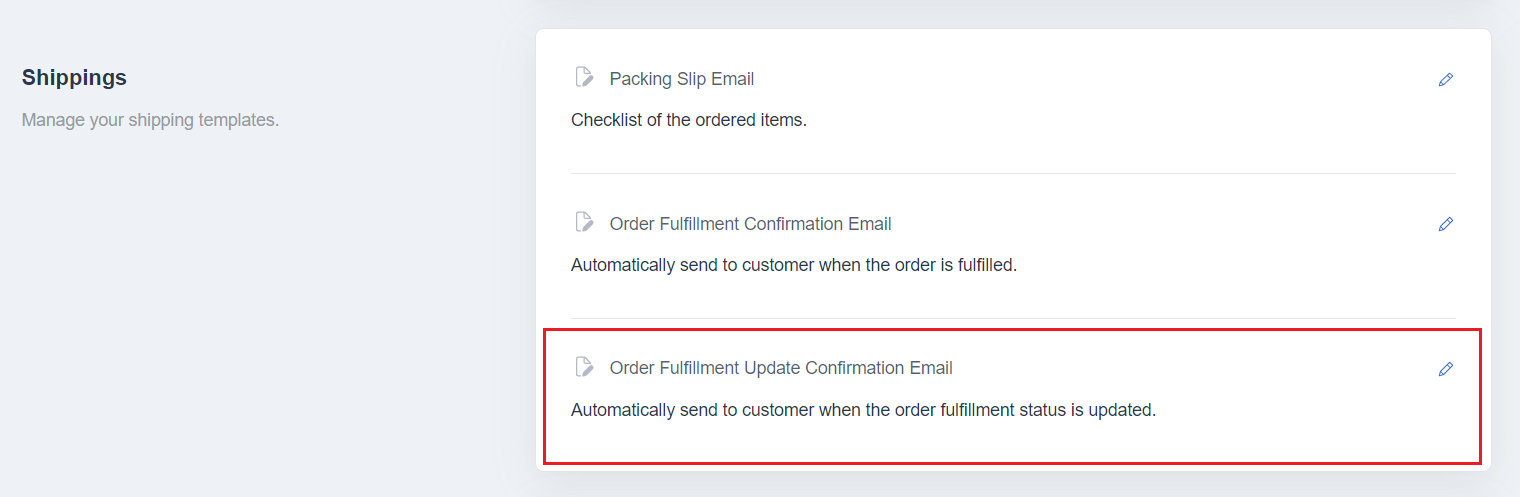Open the Packing Slip Email title

(x=682, y=79)
